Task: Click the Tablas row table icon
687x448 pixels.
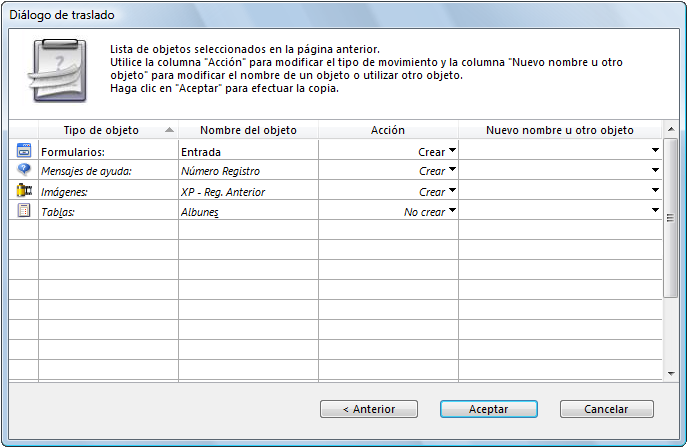Action: 24,211
